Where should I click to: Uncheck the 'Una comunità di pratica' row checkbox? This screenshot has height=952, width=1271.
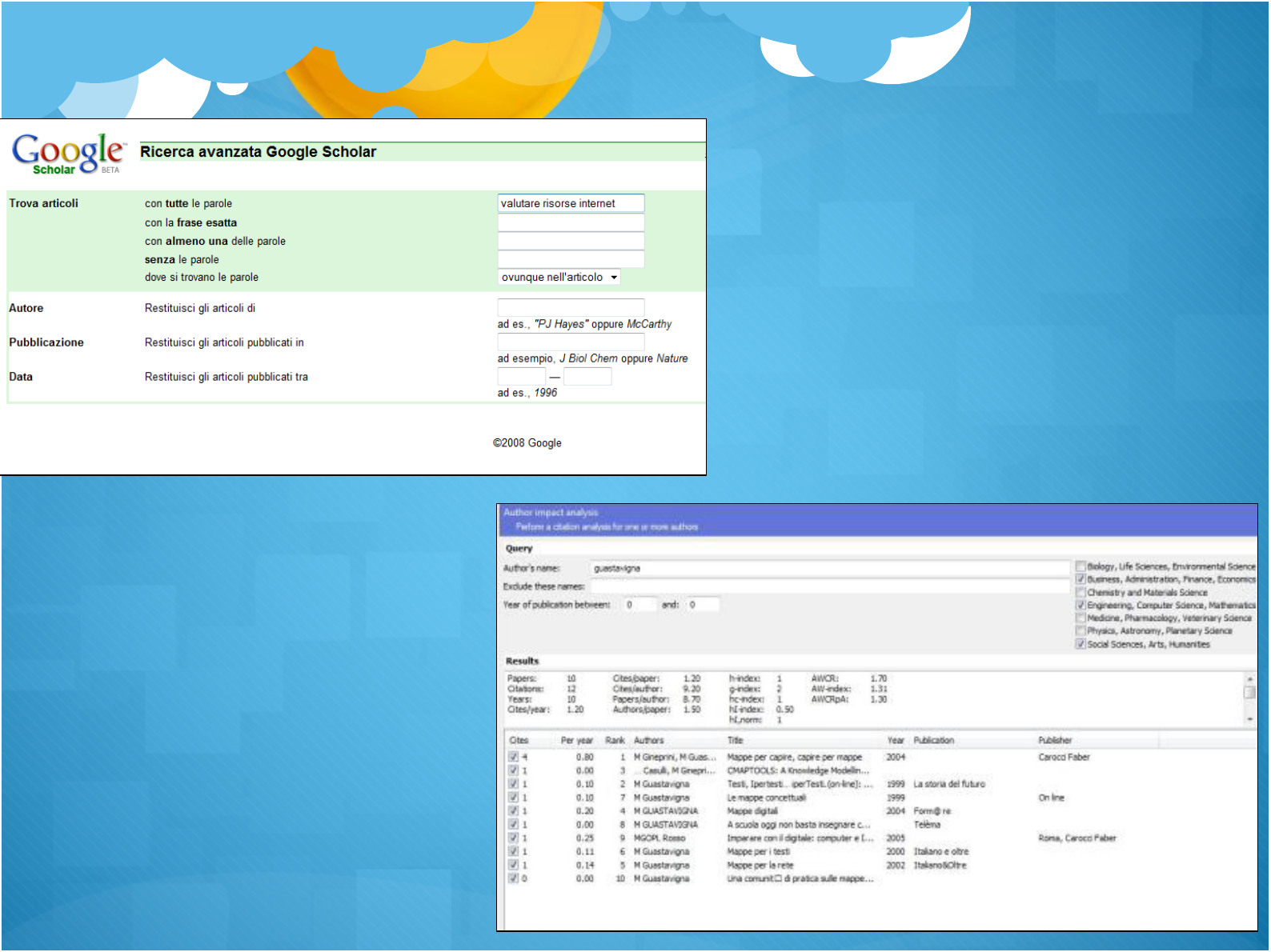514,878
